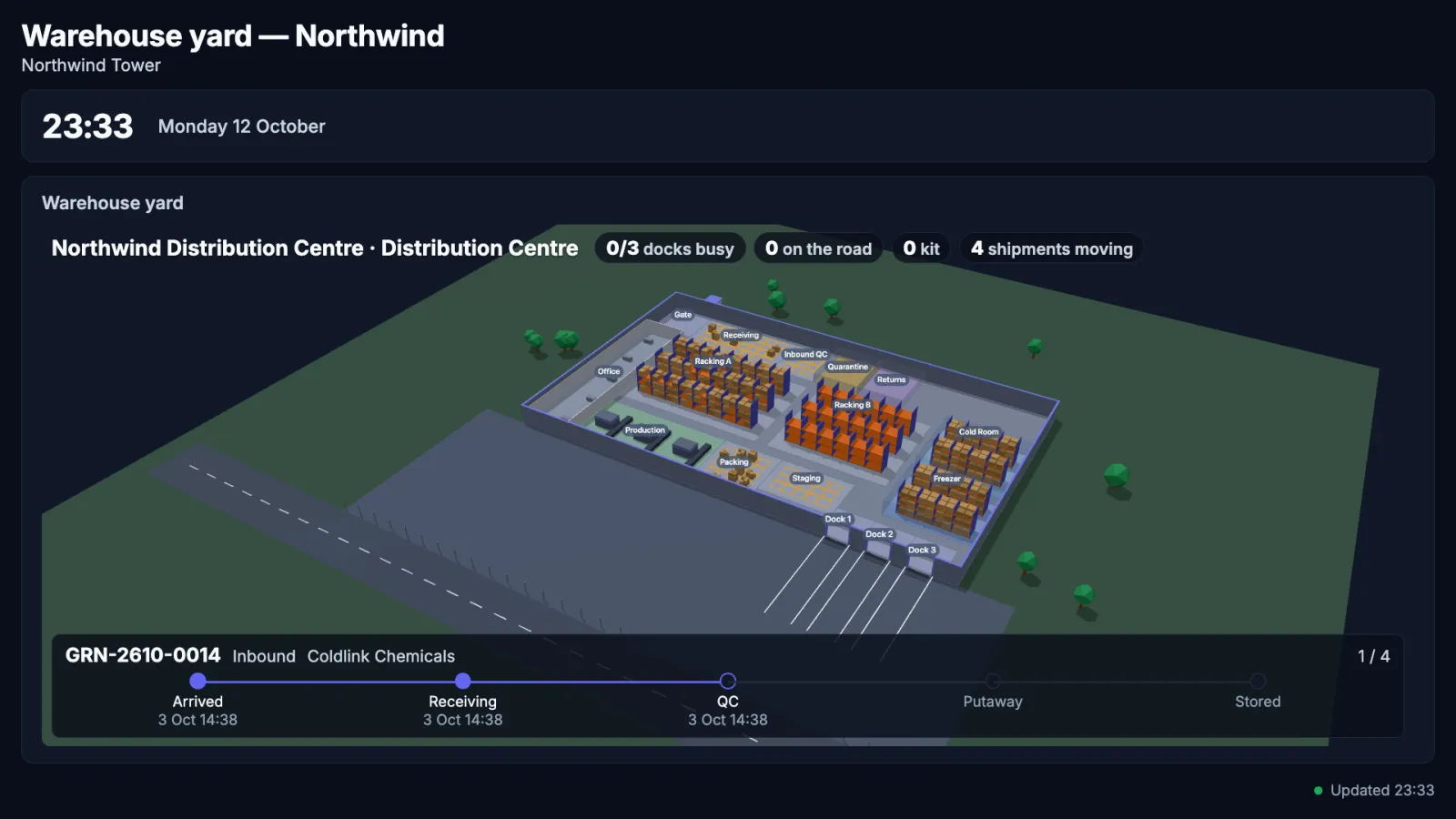The width and height of the screenshot is (1456, 819).
Task: Click the Northwind Tower subtitle
Action: [x=91, y=66]
